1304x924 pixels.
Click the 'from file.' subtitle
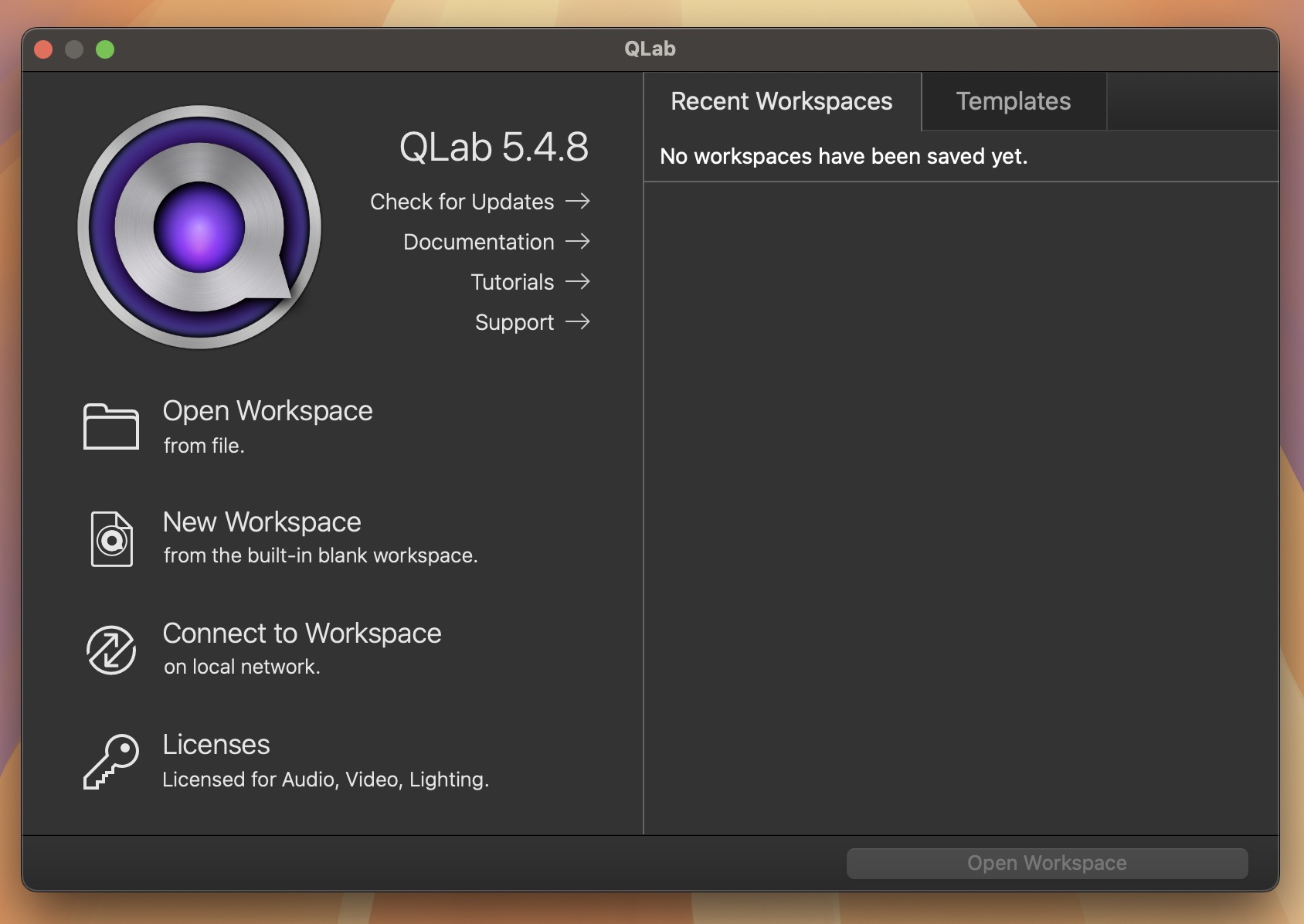(x=204, y=446)
